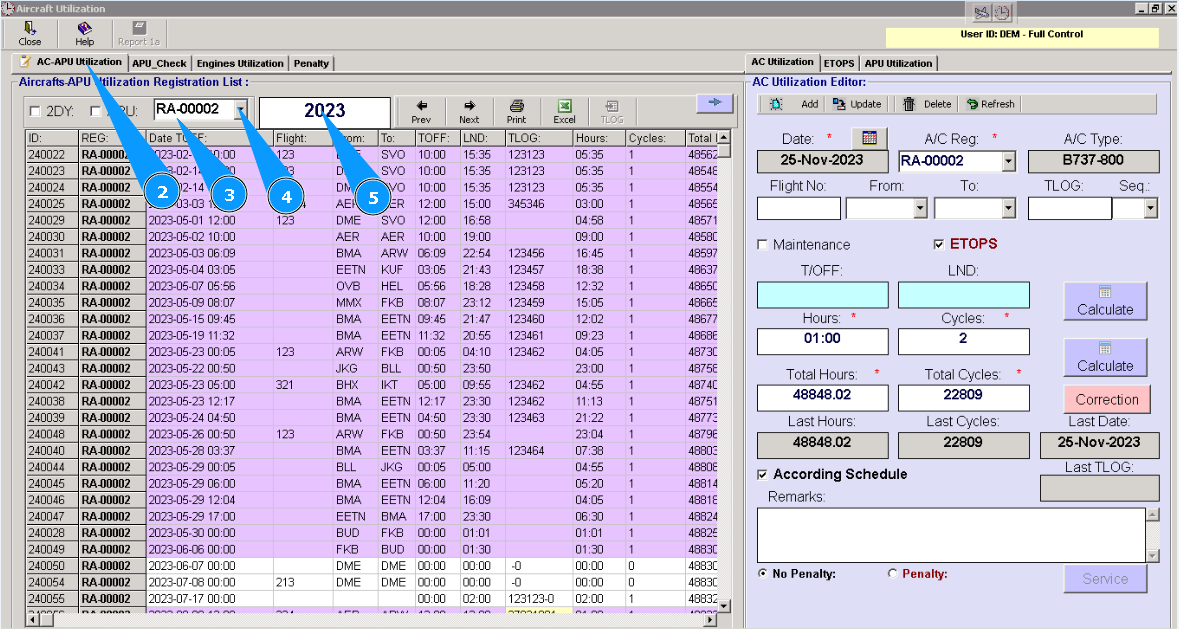Viewport: 1179px width, 630px height.
Task: Delete the selected utilization record
Action: coord(926,104)
